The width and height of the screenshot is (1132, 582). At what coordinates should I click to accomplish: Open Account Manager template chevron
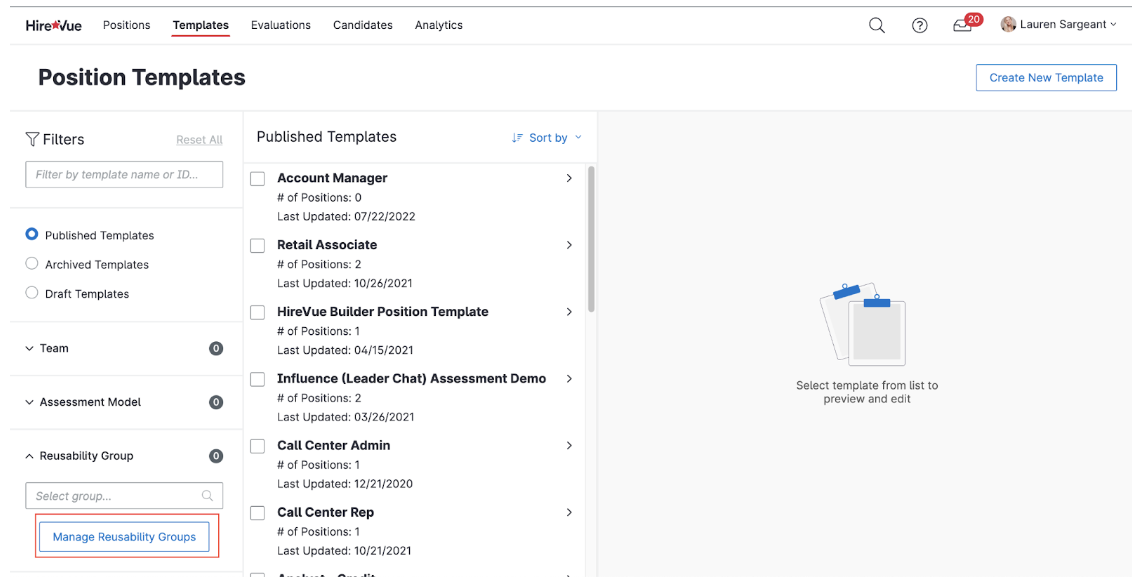[569, 178]
